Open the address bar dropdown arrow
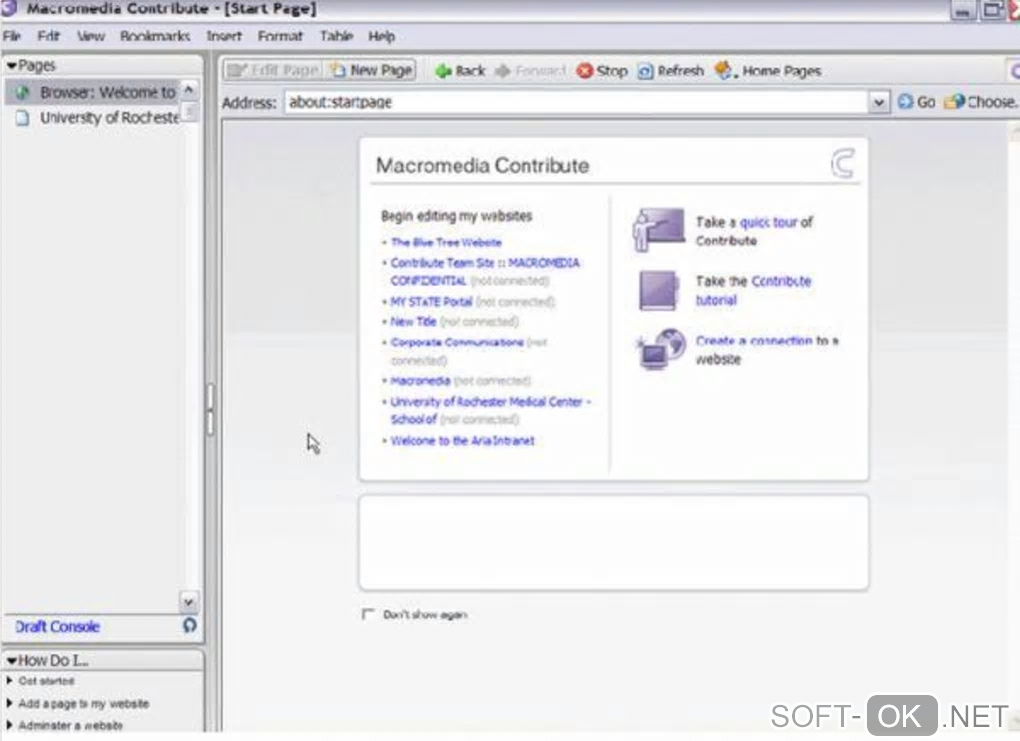 [x=879, y=102]
